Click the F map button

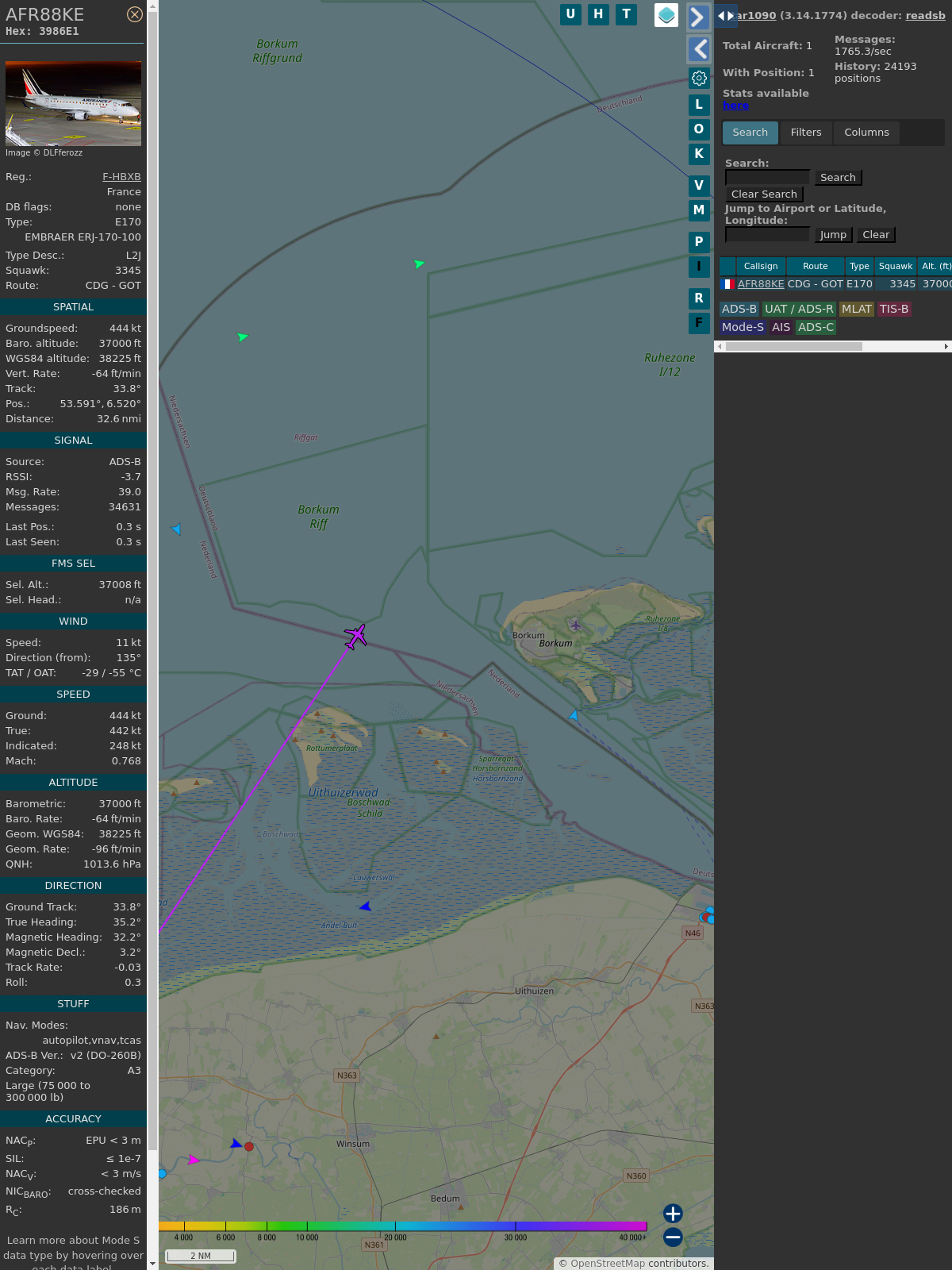(x=699, y=323)
